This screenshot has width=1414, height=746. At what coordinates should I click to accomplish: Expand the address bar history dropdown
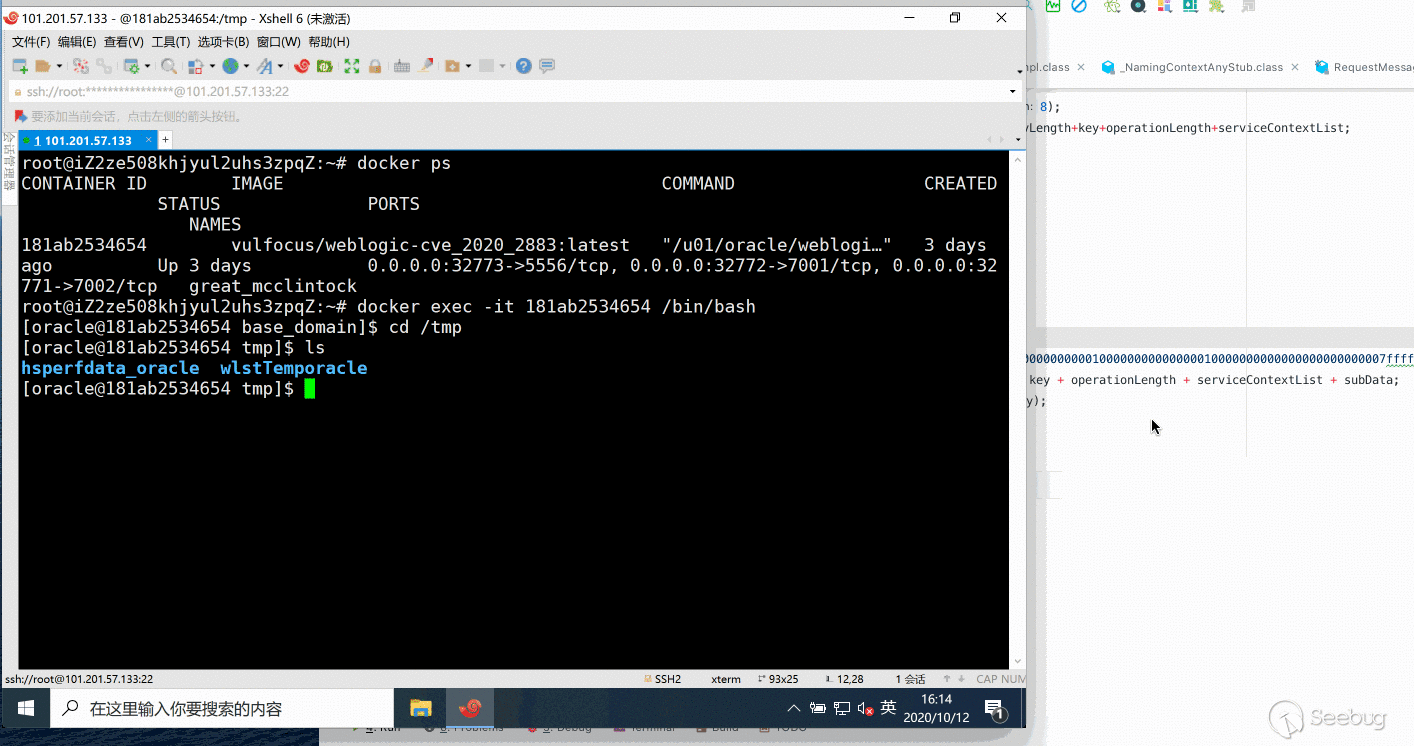pos(1012,91)
